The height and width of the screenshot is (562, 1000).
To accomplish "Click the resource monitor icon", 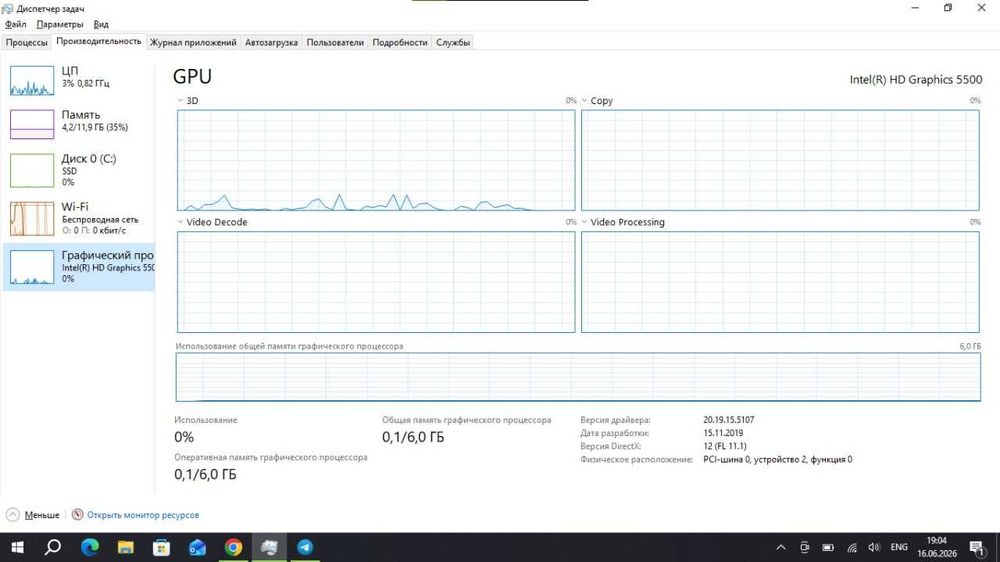I will click(x=78, y=514).
